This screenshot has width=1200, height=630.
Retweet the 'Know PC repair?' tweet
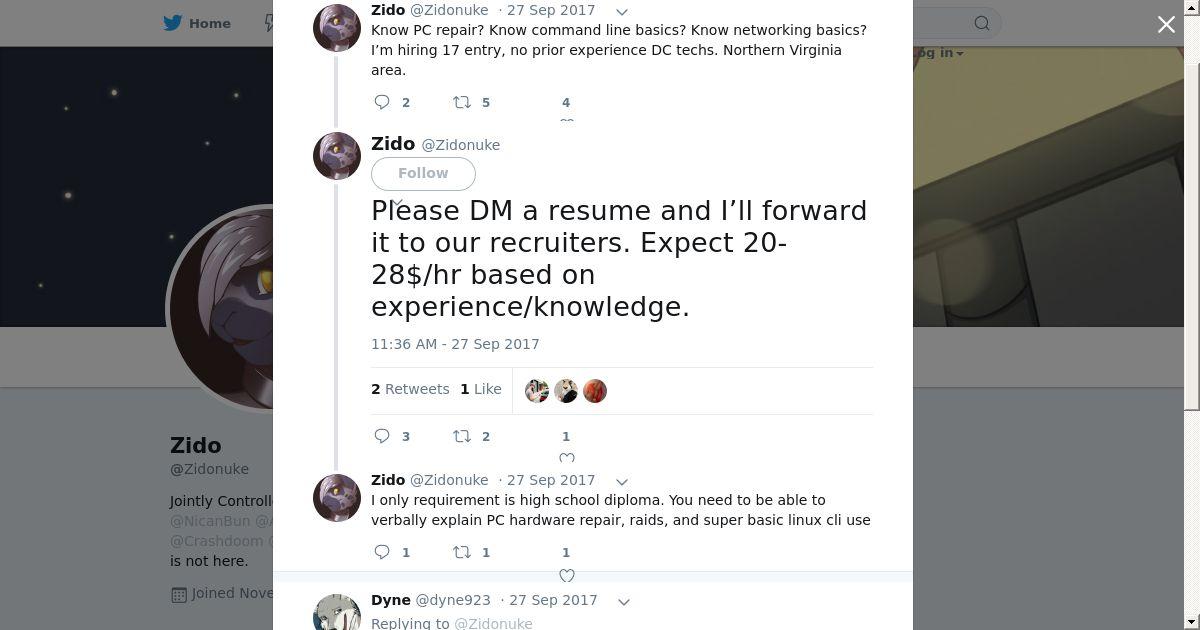coord(462,102)
